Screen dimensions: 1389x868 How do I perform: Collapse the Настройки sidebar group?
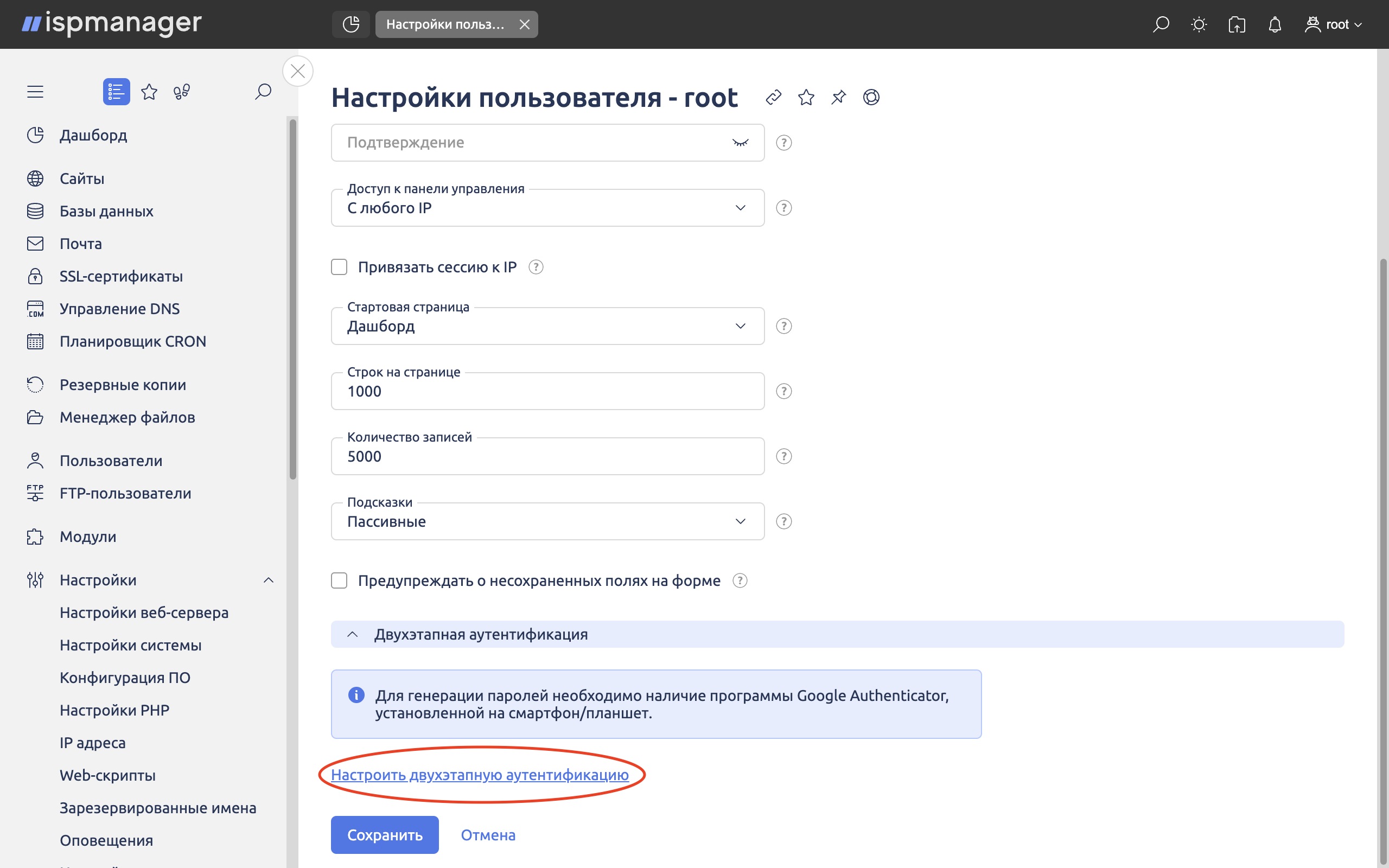269,580
